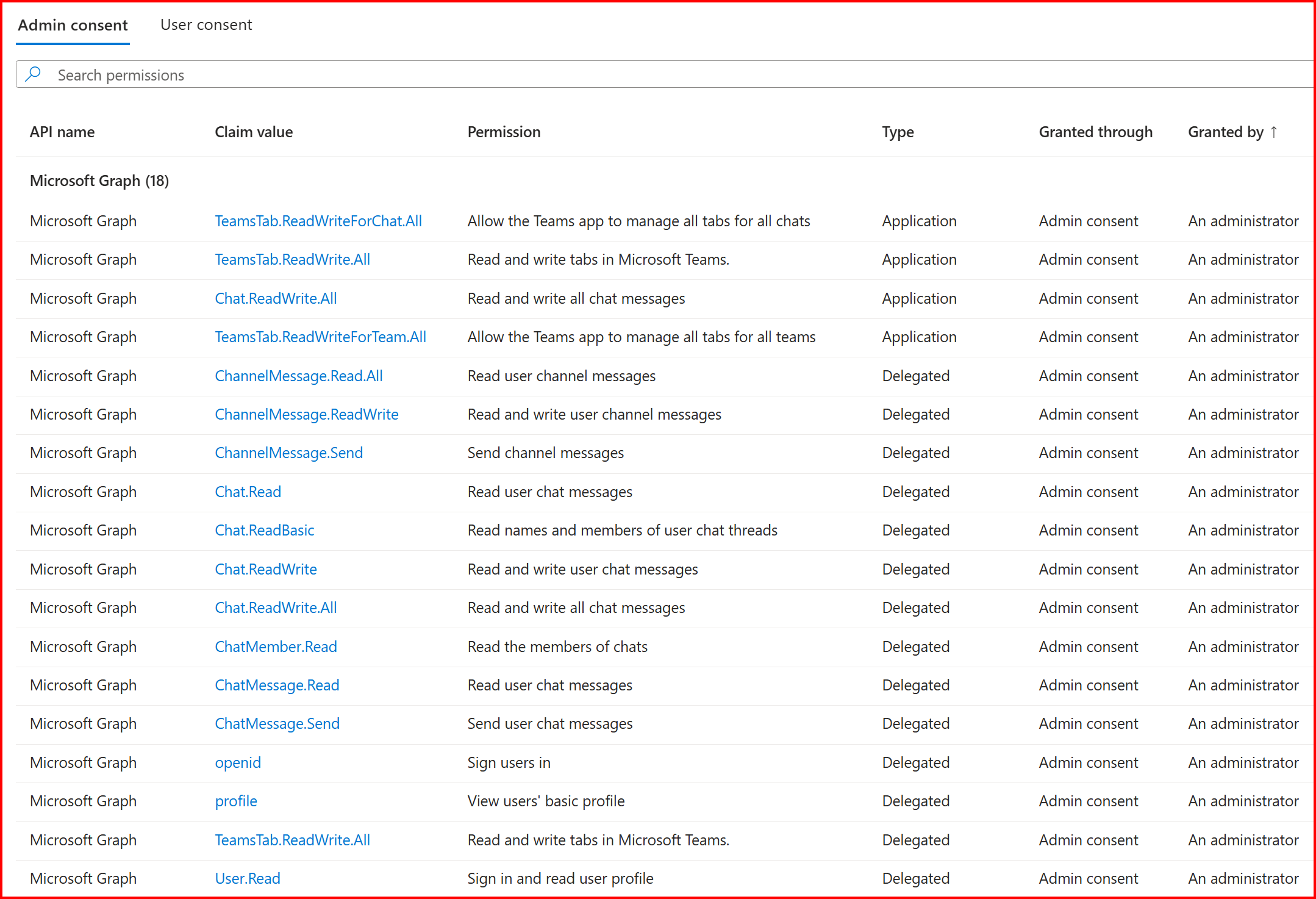Open the Chat.ReadWrite.All application permission
Viewport: 1316px width, 899px height.
276,298
